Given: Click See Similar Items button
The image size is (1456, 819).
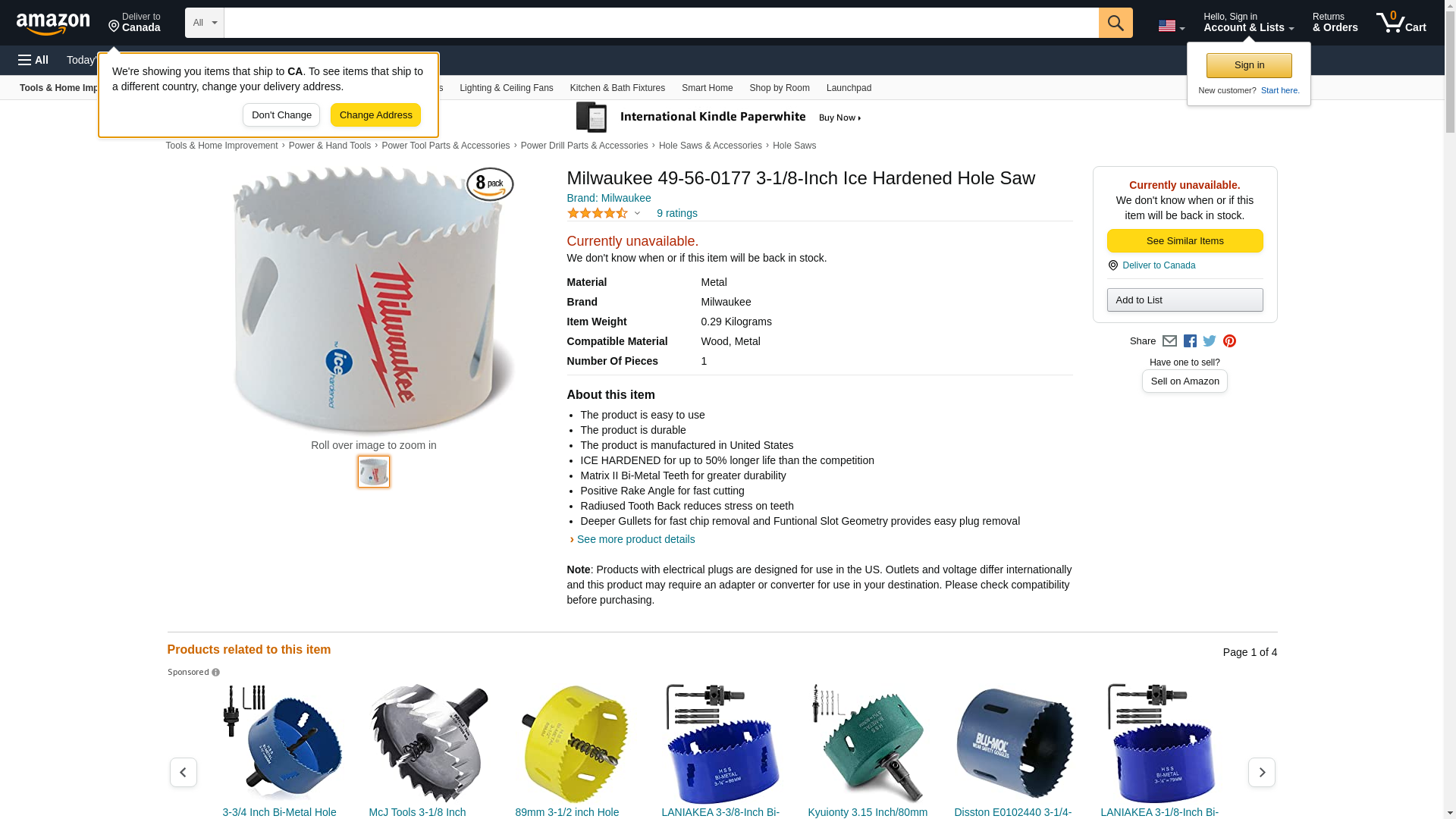Looking at the screenshot, I should tap(1185, 241).
